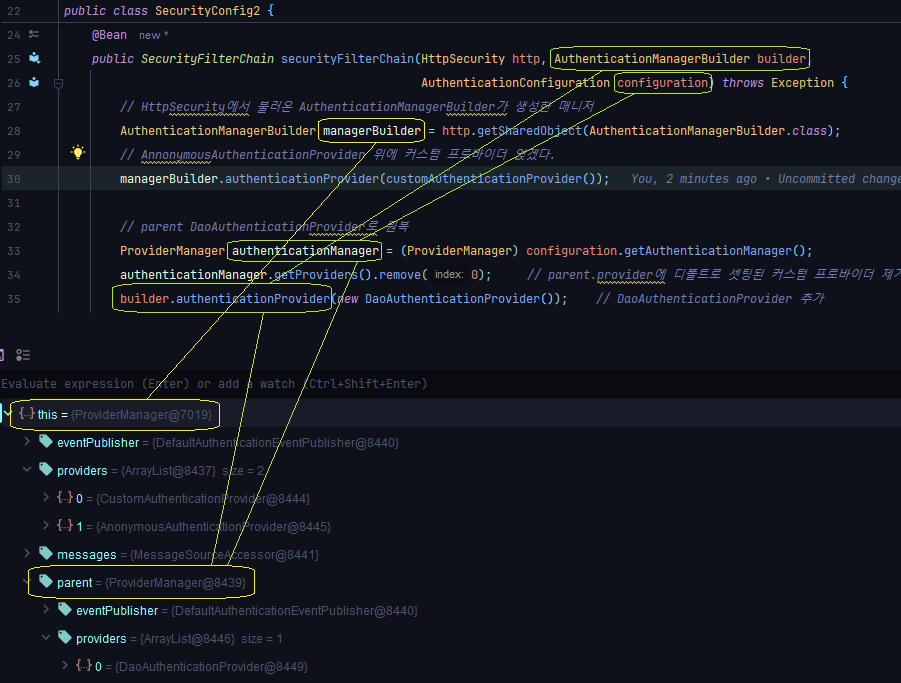Click the gutter icon beside line 24
This screenshot has width=901, height=683.
(x=34, y=35)
